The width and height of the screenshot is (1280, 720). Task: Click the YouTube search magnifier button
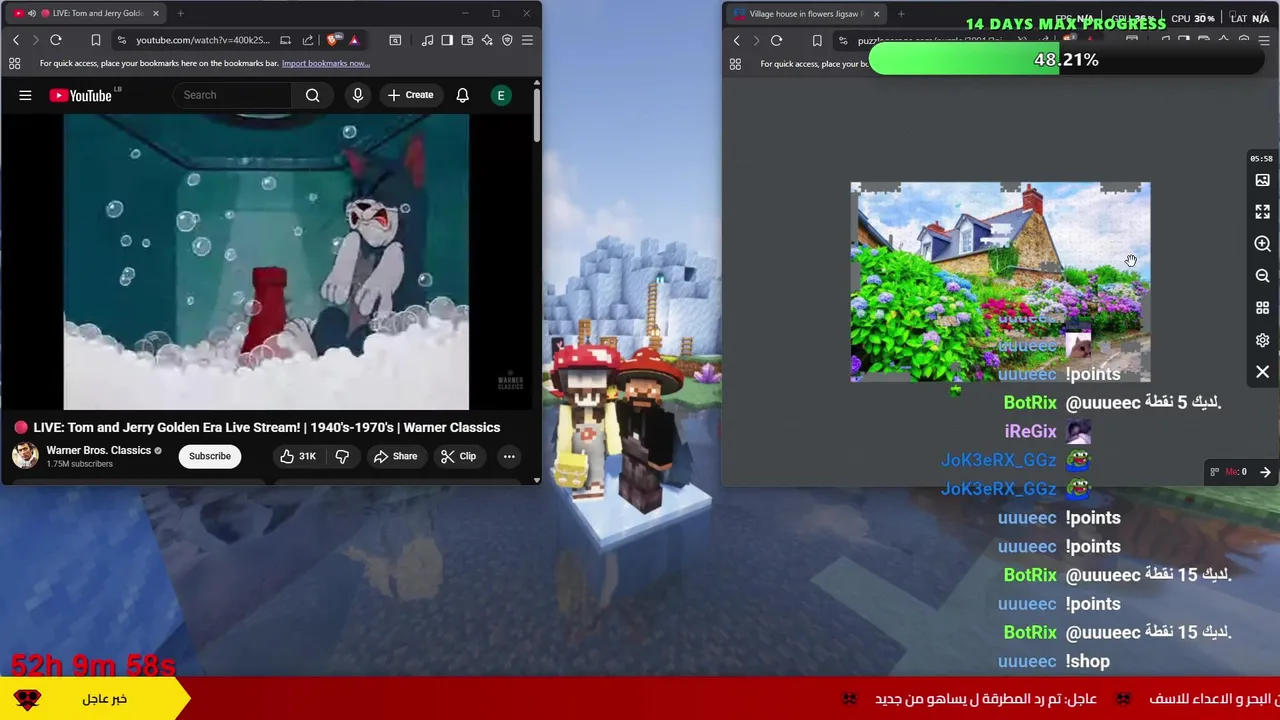tap(313, 95)
